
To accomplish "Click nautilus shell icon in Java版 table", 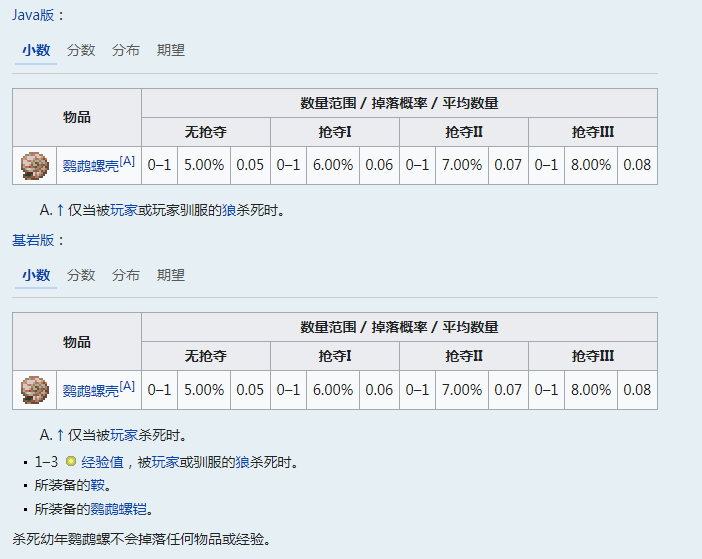I will point(34,166).
